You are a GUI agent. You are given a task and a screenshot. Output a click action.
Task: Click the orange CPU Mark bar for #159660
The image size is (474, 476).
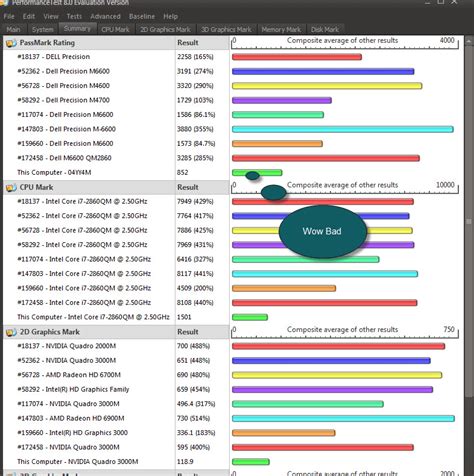tap(284, 288)
